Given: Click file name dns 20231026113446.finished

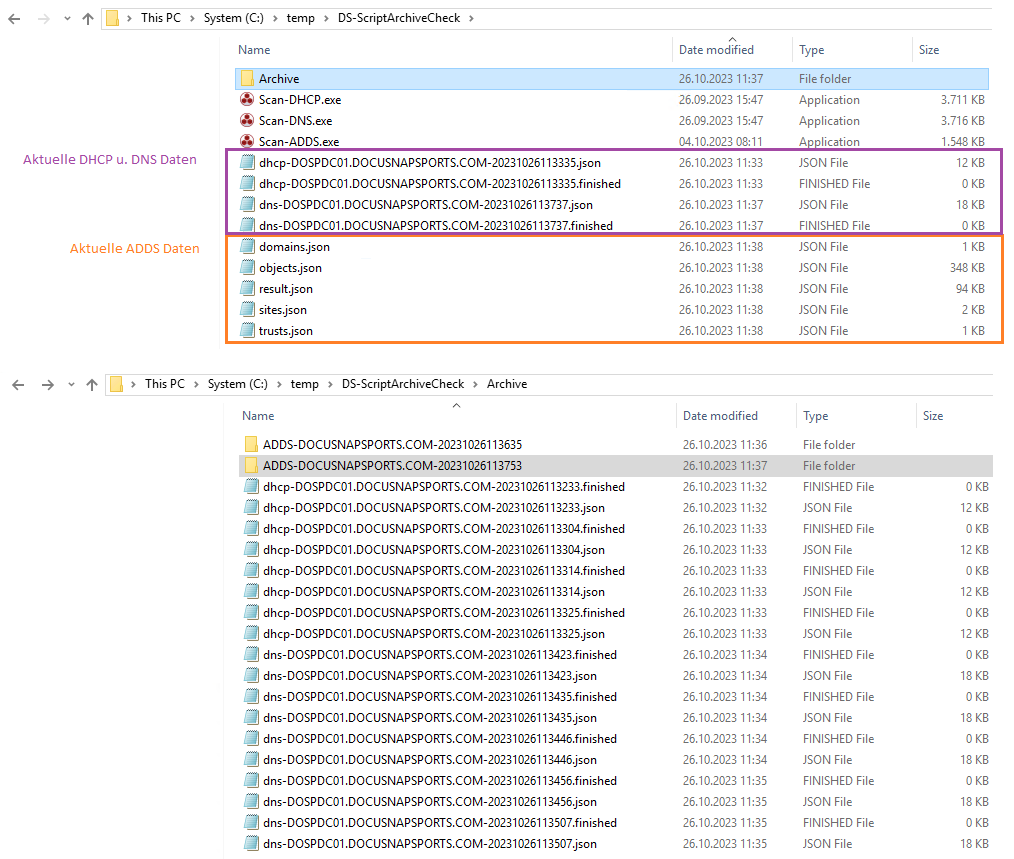Looking at the screenshot, I should [440, 739].
